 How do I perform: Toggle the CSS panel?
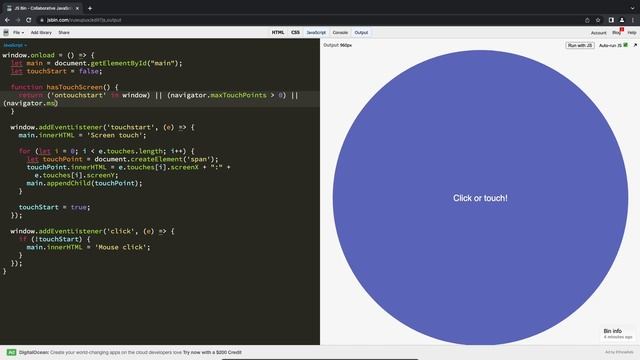(296, 32)
